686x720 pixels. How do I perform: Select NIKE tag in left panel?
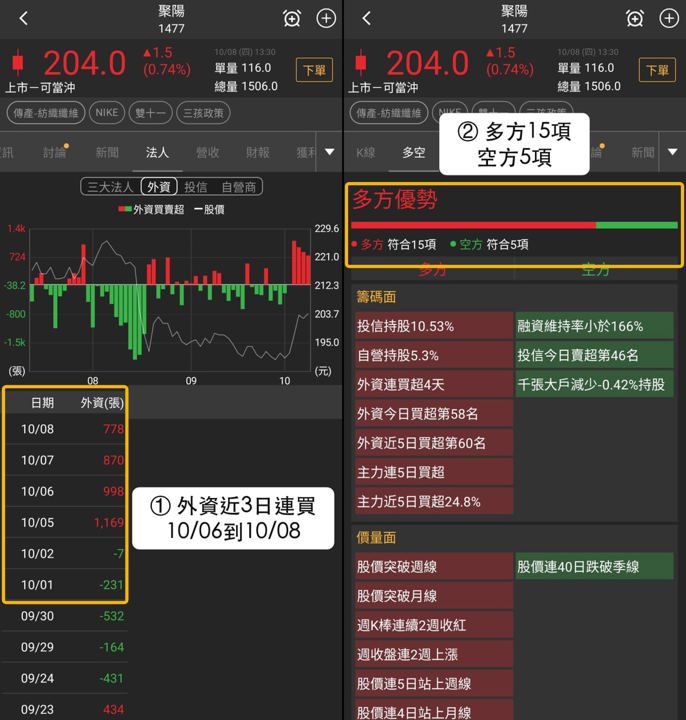point(107,113)
